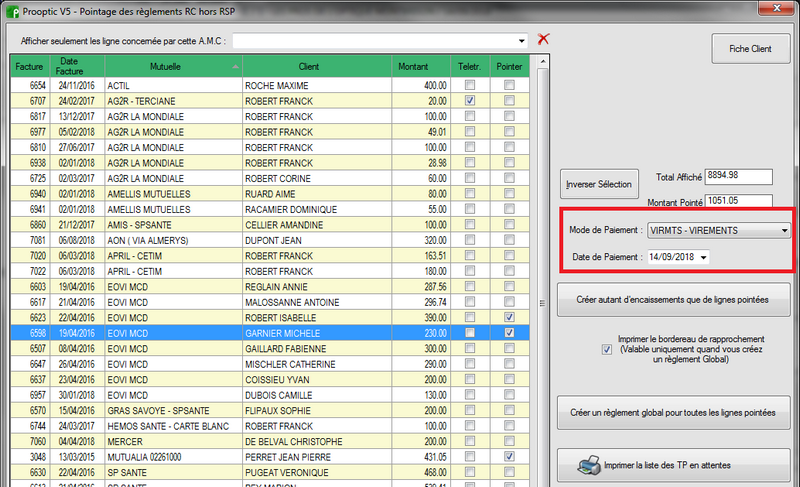Screen dimensions: 800x487
Task: Uncheck Teletr. for AG2R - TERCIANE row
Action: pyautogui.click(x=470, y=100)
